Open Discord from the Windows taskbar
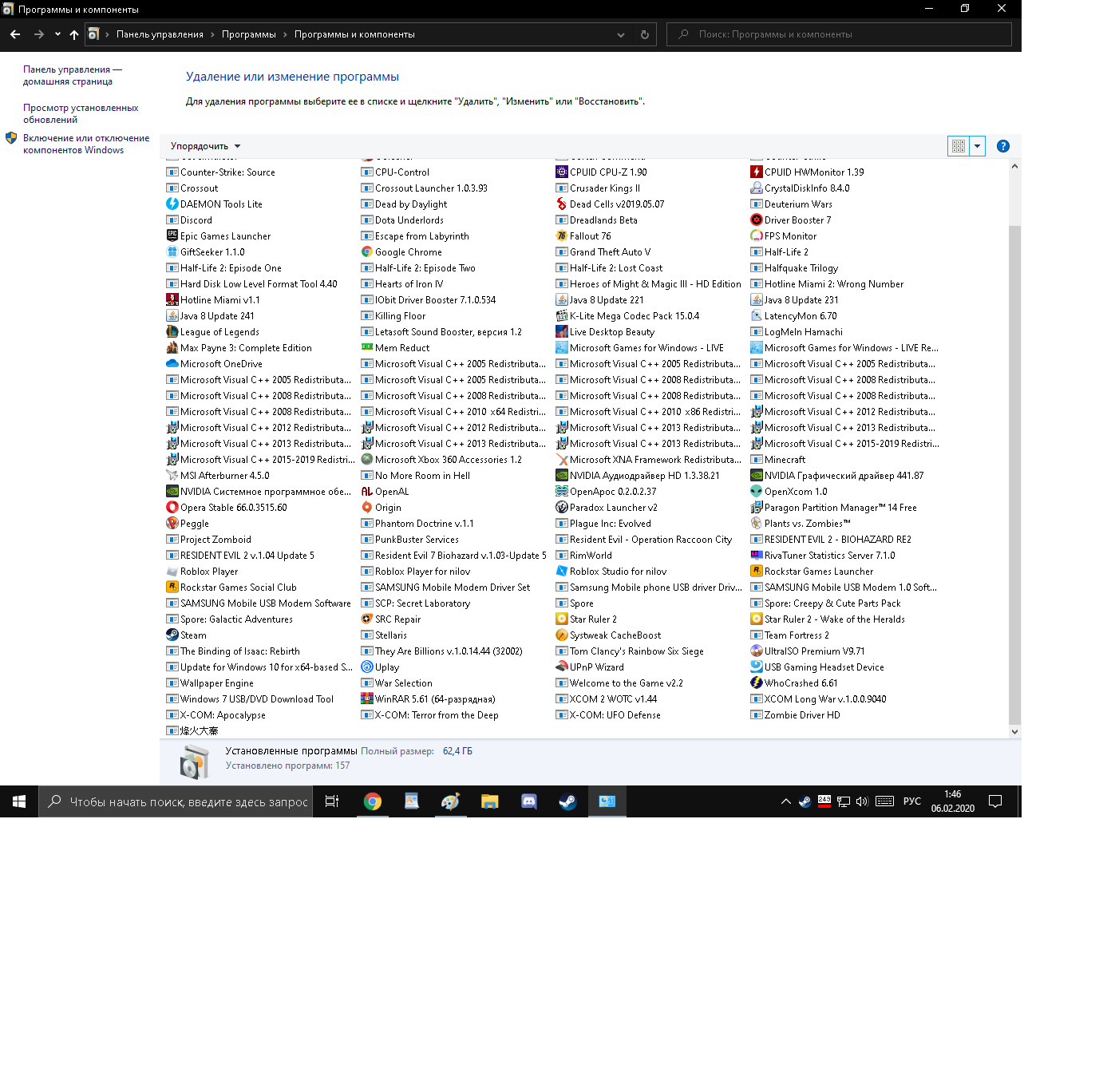Viewport: 1111px width, 1092px height. point(528,801)
